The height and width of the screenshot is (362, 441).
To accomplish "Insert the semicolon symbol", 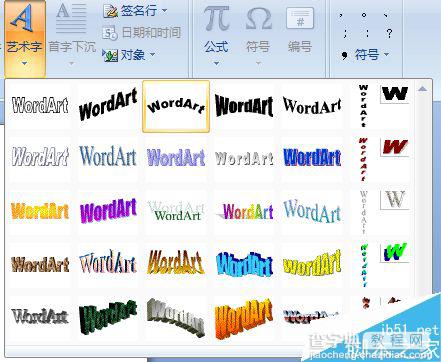I will 346,33.
